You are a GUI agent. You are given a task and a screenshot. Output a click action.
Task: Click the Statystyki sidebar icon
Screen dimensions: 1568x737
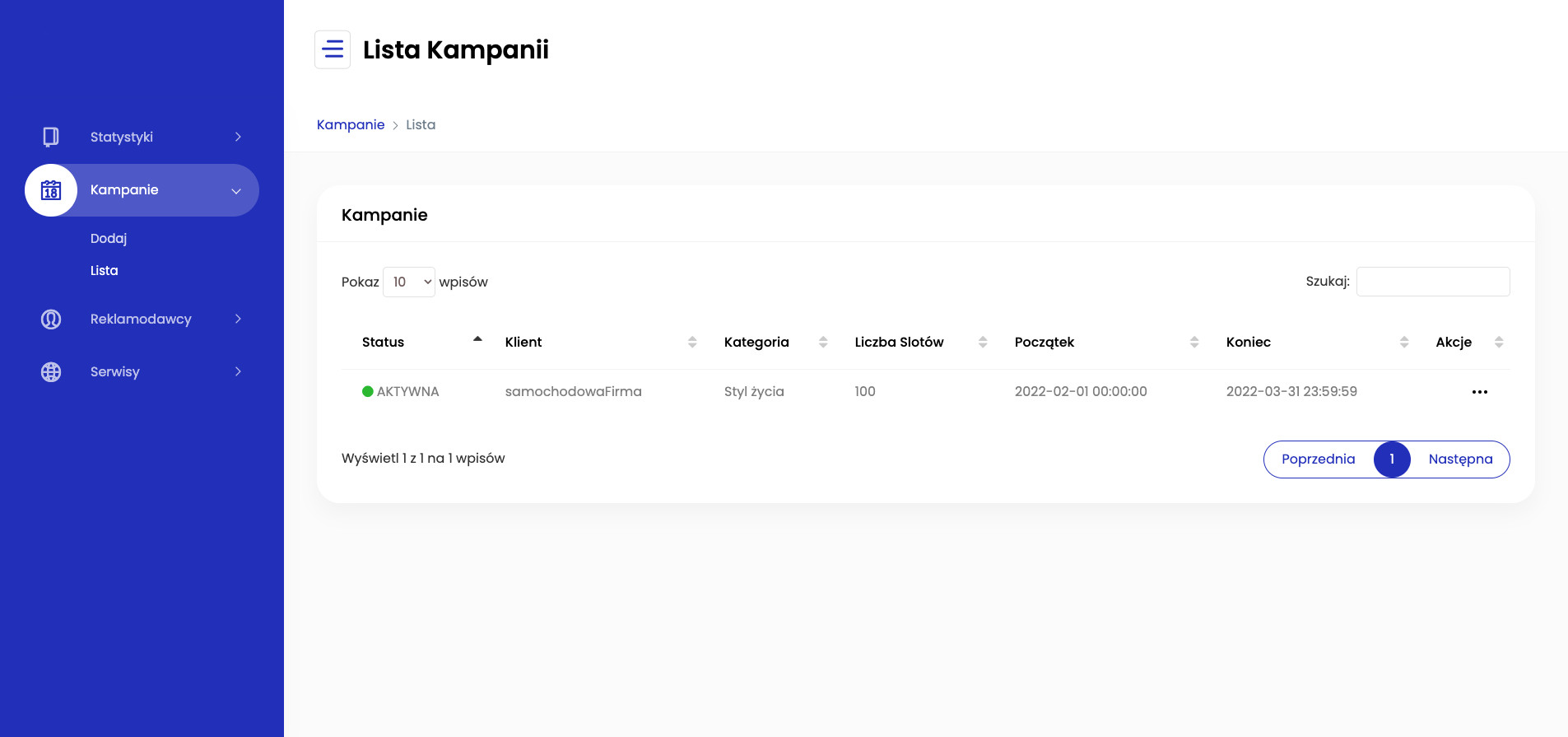point(51,137)
